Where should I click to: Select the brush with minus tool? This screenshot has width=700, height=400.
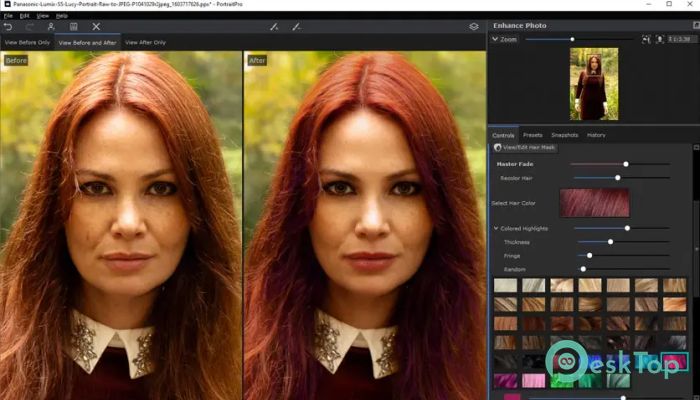click(x=297, y=27)
